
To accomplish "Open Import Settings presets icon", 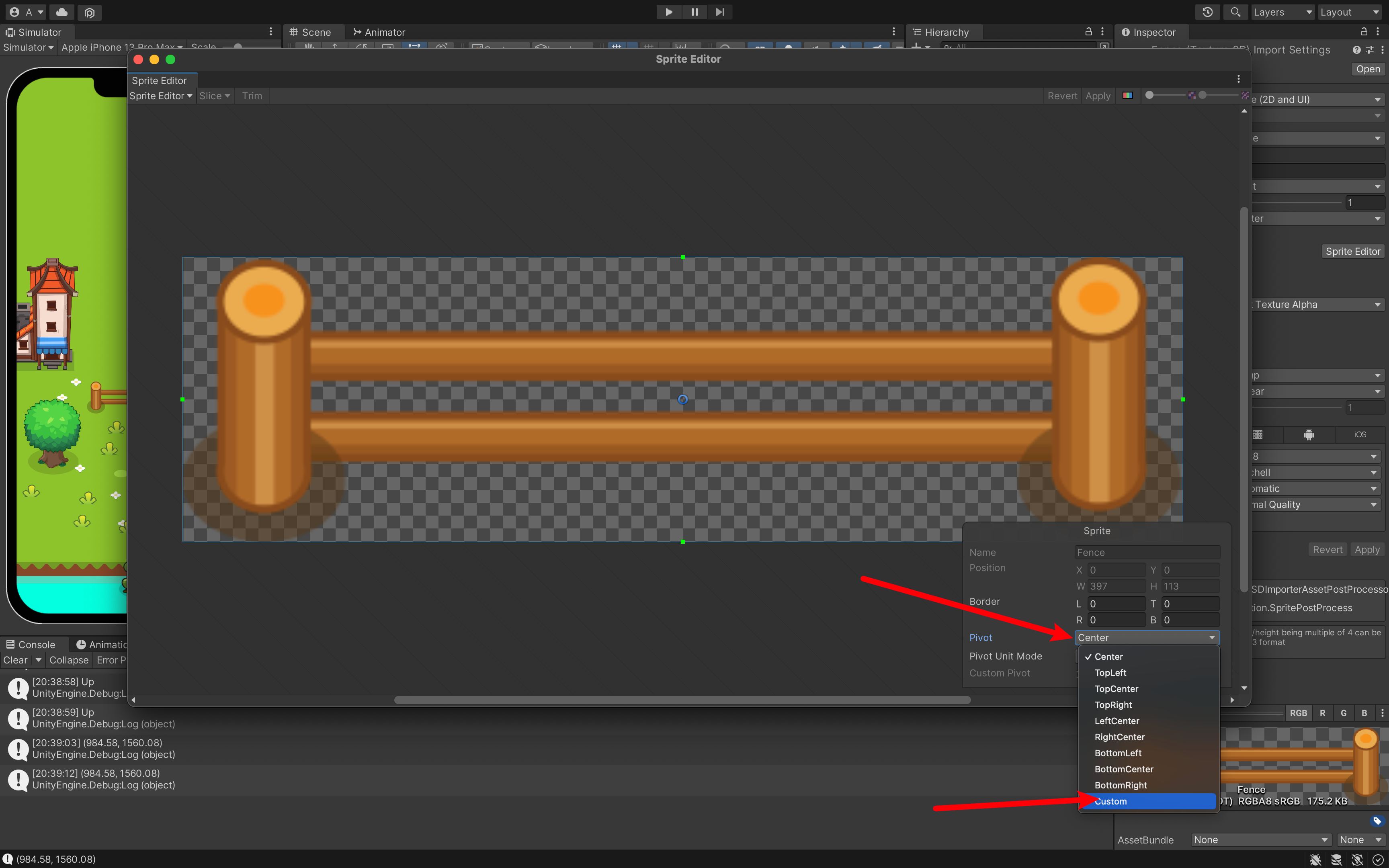I will 1369,50.
